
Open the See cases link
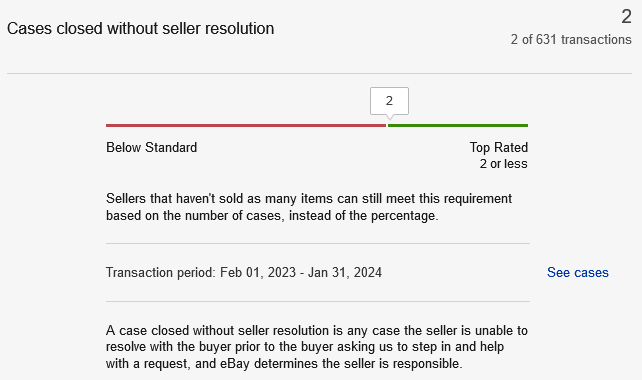577,272
